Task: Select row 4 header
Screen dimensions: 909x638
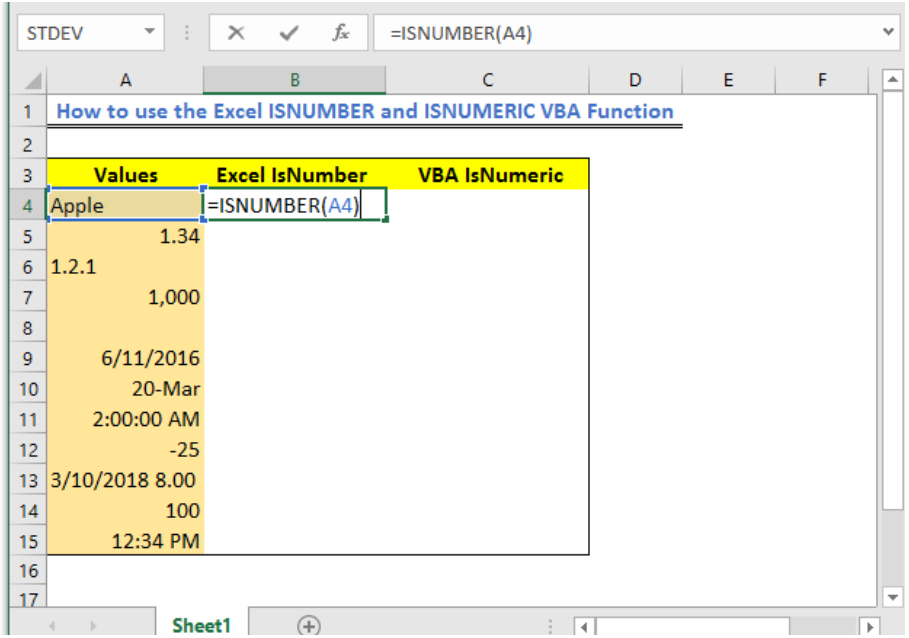Action: point(28,206)
